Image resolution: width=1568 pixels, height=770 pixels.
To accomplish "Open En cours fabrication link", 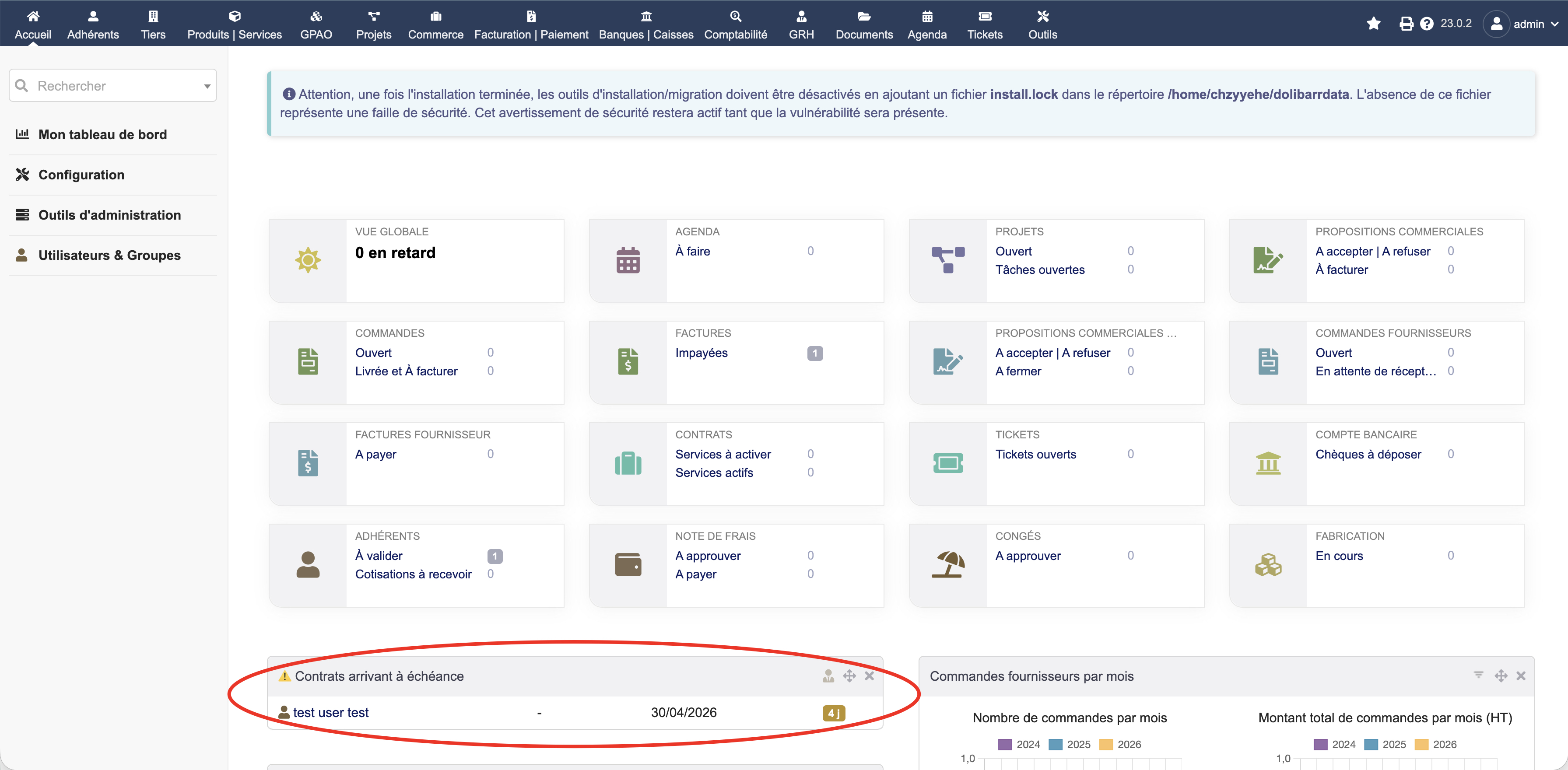I will coord(1339,556).
